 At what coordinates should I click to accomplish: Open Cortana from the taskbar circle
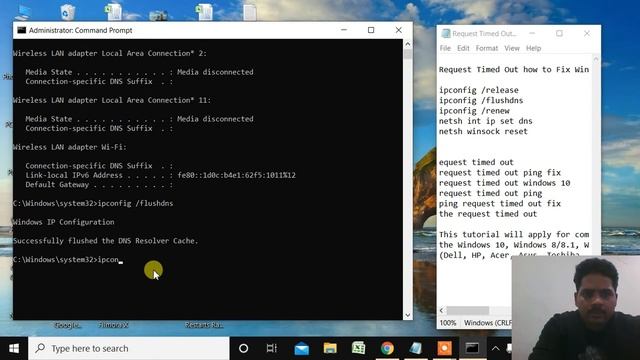click(x=244, y=348)
